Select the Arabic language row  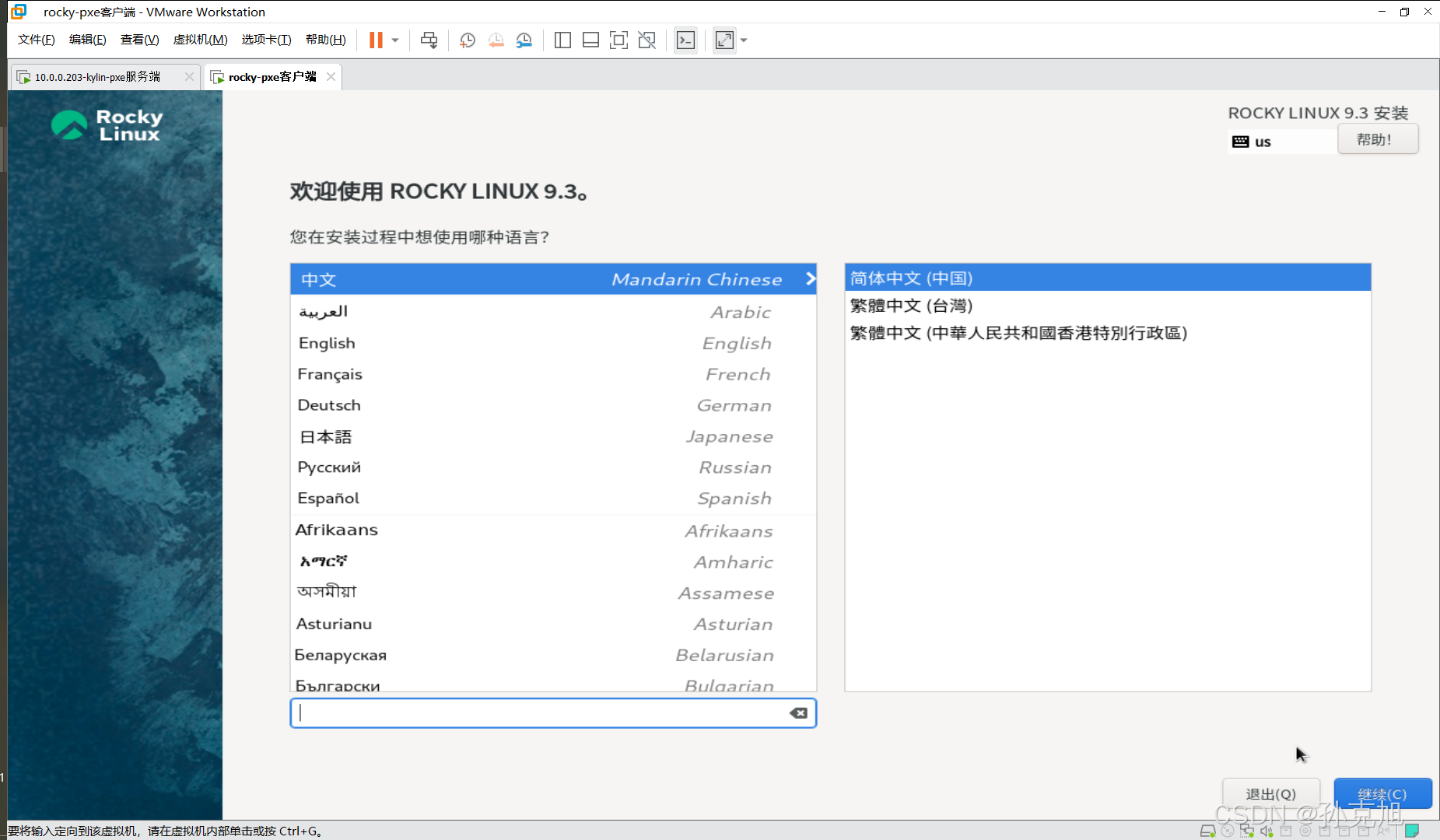point(553,312)
